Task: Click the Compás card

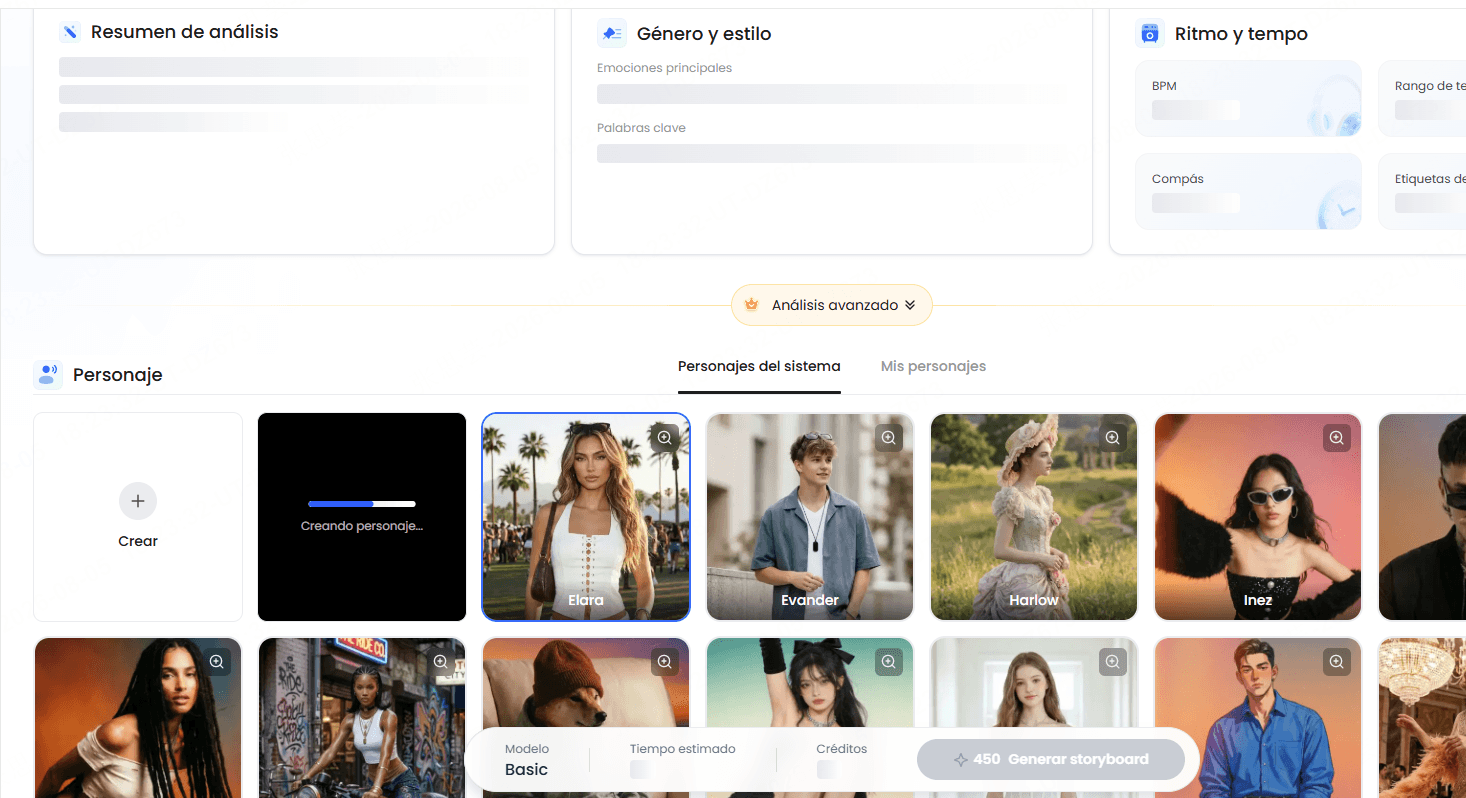Action: (1248, 191)
